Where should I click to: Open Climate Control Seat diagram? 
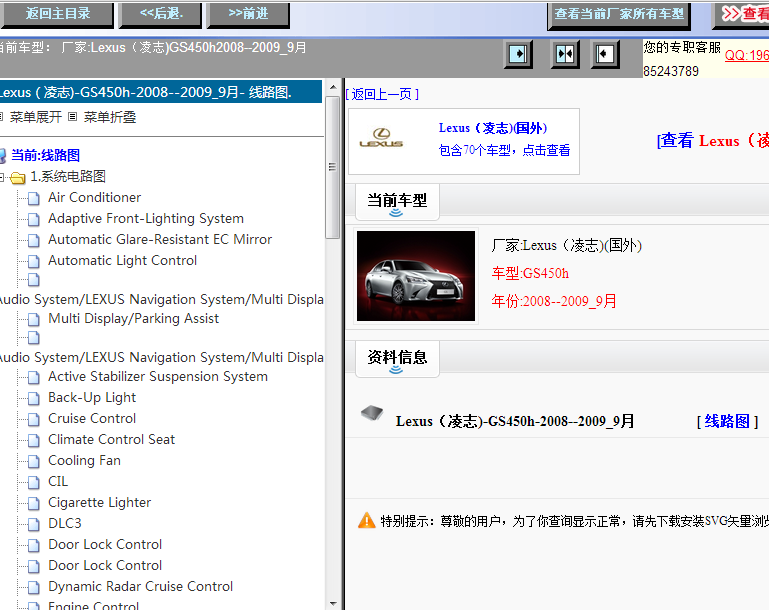111,440
